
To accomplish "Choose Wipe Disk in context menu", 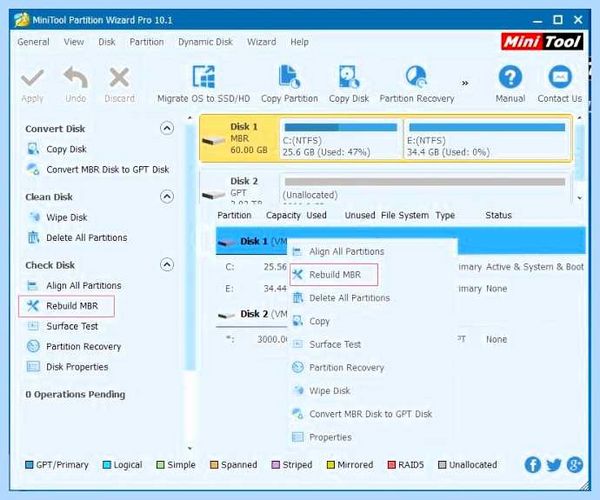I will click(372, 391).
